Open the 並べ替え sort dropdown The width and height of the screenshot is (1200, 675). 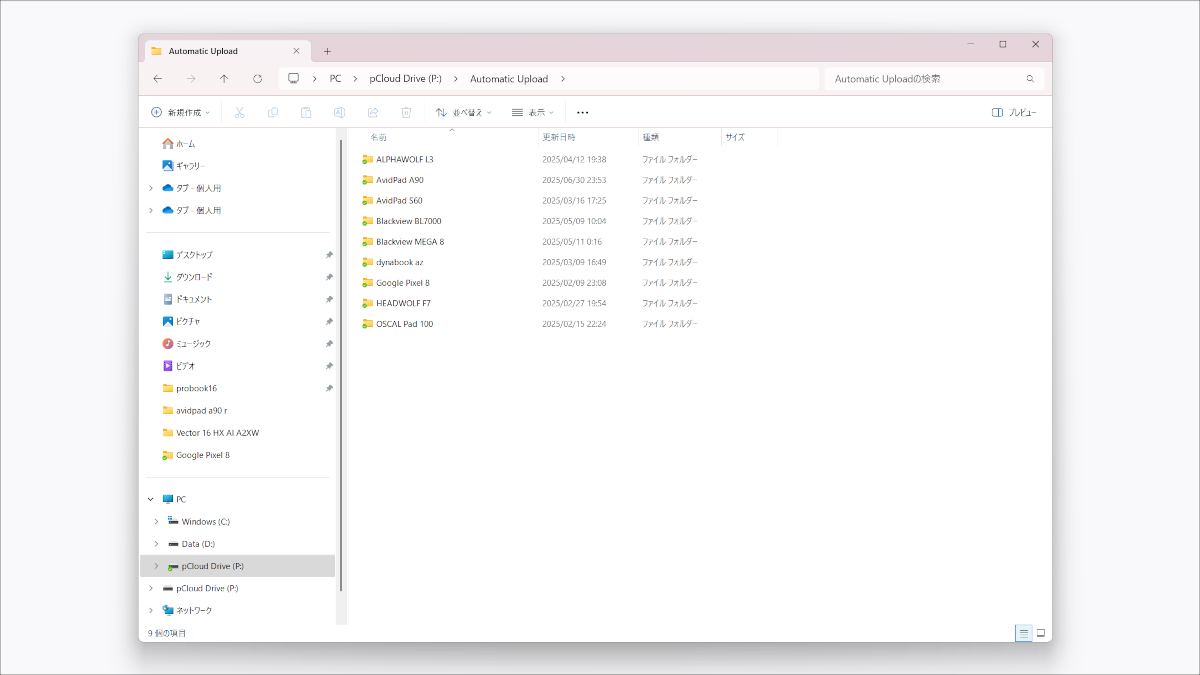tap(465, 113)
